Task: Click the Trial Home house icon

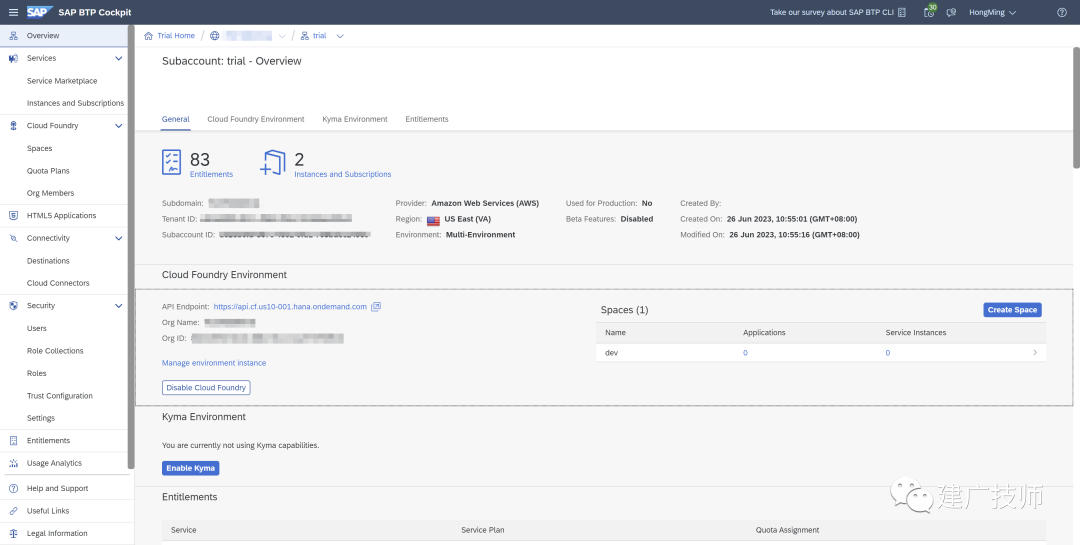Action: 148,36
